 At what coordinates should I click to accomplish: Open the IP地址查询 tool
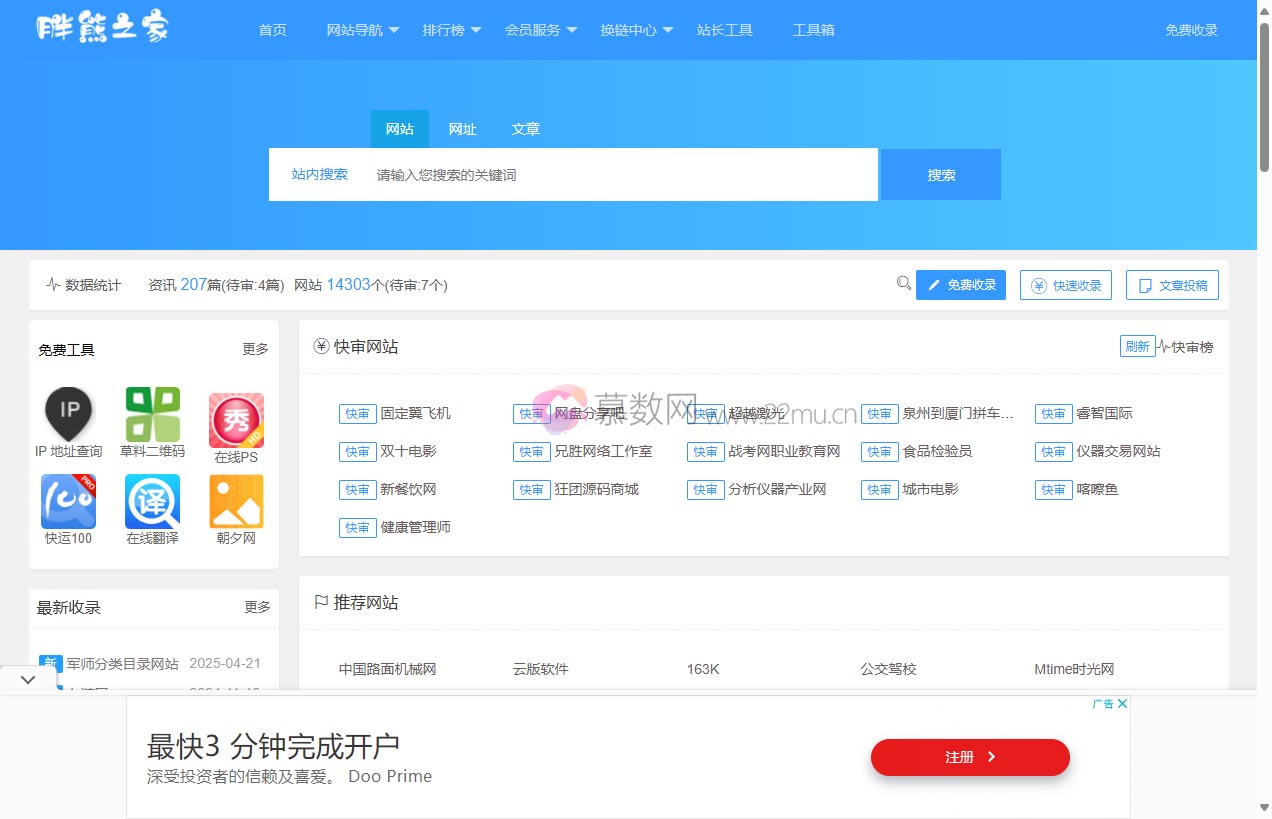point(67,421)
